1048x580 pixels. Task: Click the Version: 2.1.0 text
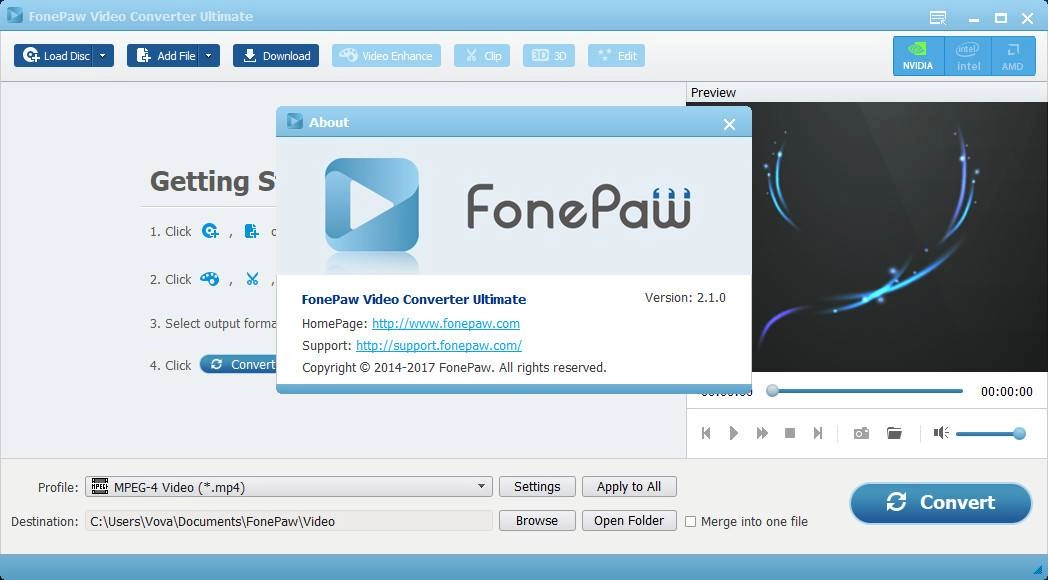tap(685, 297)
